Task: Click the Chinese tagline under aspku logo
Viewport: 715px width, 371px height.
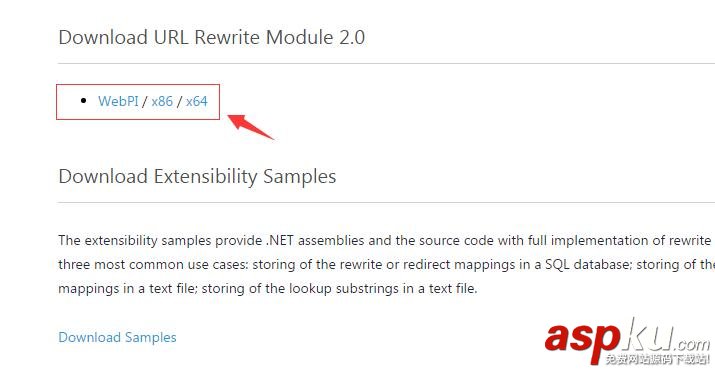Action: [x=658, y=359]
